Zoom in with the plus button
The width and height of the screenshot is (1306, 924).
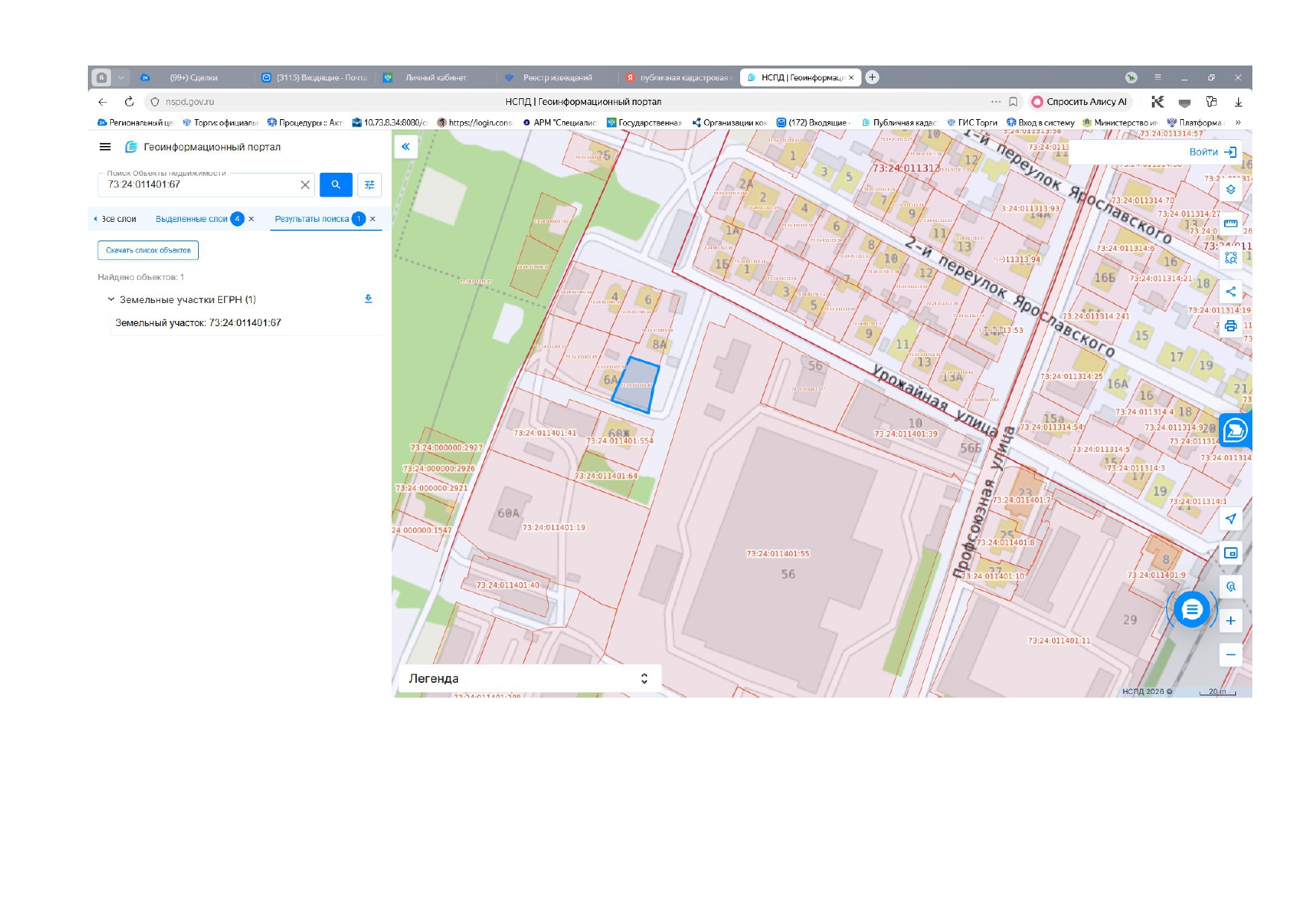click(1230, 620)
